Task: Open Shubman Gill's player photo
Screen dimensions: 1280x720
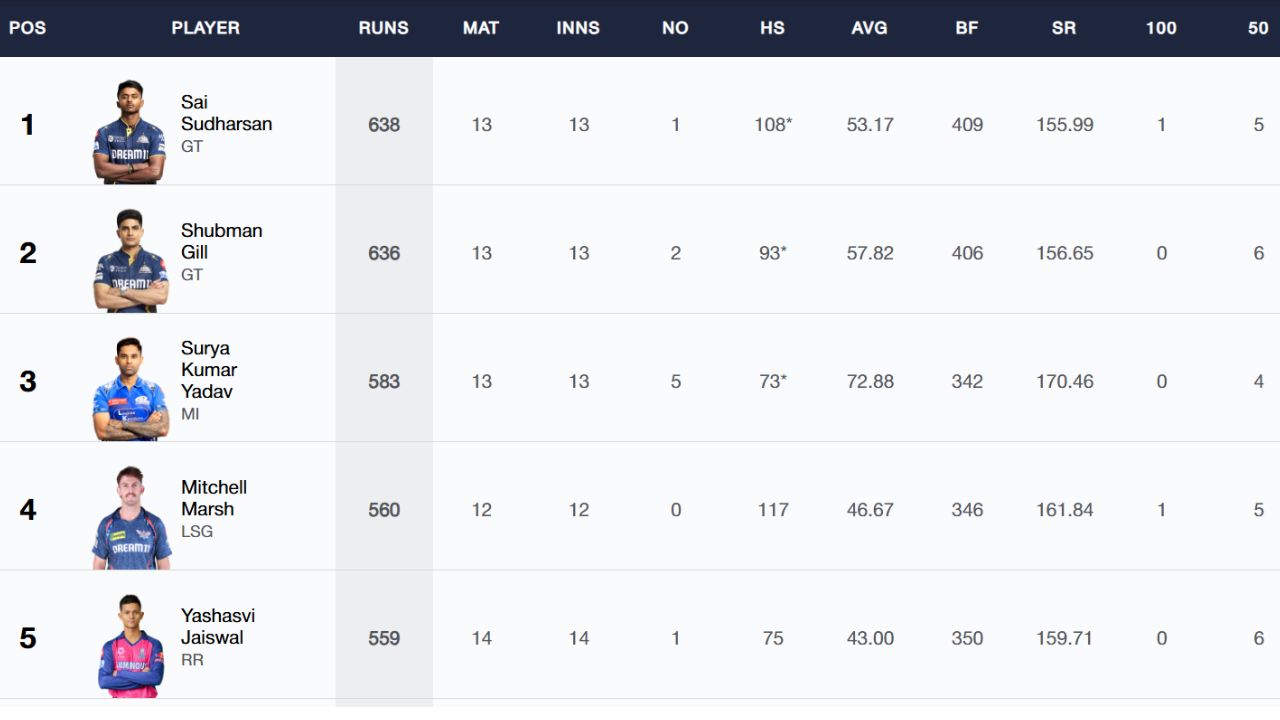Action: coord(130,260)
